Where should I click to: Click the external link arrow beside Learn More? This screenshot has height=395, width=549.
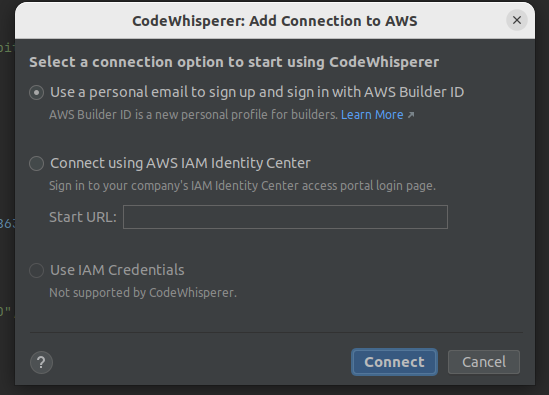tap(411, 115)
